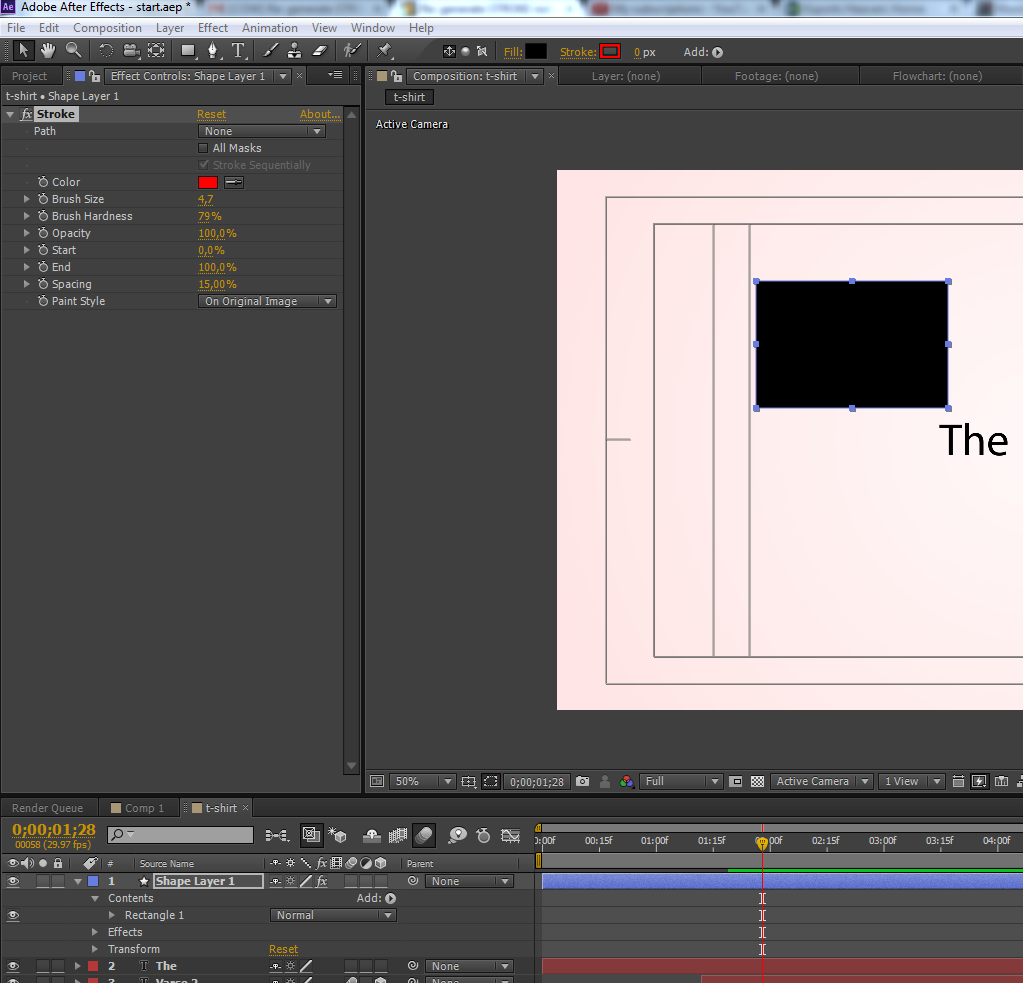
Task: Open the Path dropdown set to None
Action: (x=262, y=131)
